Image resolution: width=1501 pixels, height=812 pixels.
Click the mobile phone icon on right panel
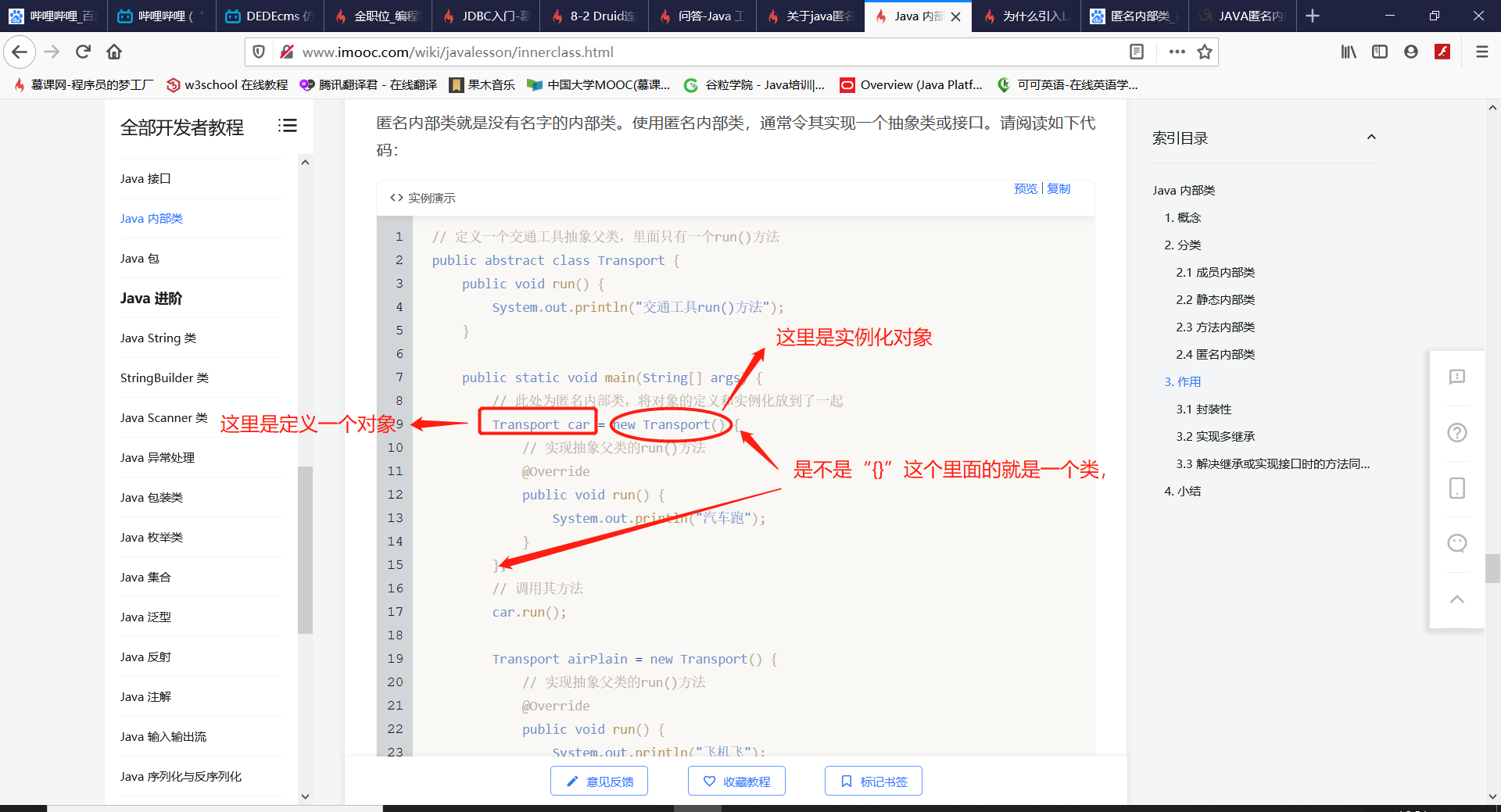(1457, 488)
